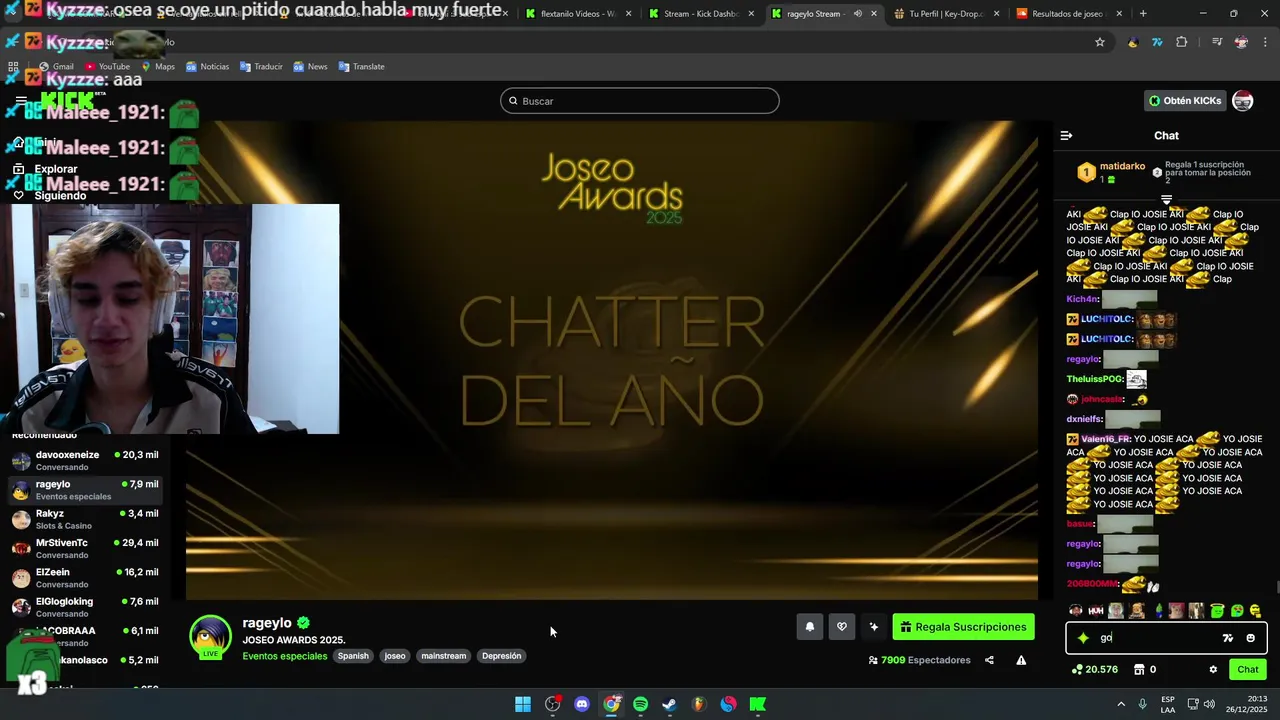
Task: Click the report warning triangle icon
Action: (x=1021, y=660)
